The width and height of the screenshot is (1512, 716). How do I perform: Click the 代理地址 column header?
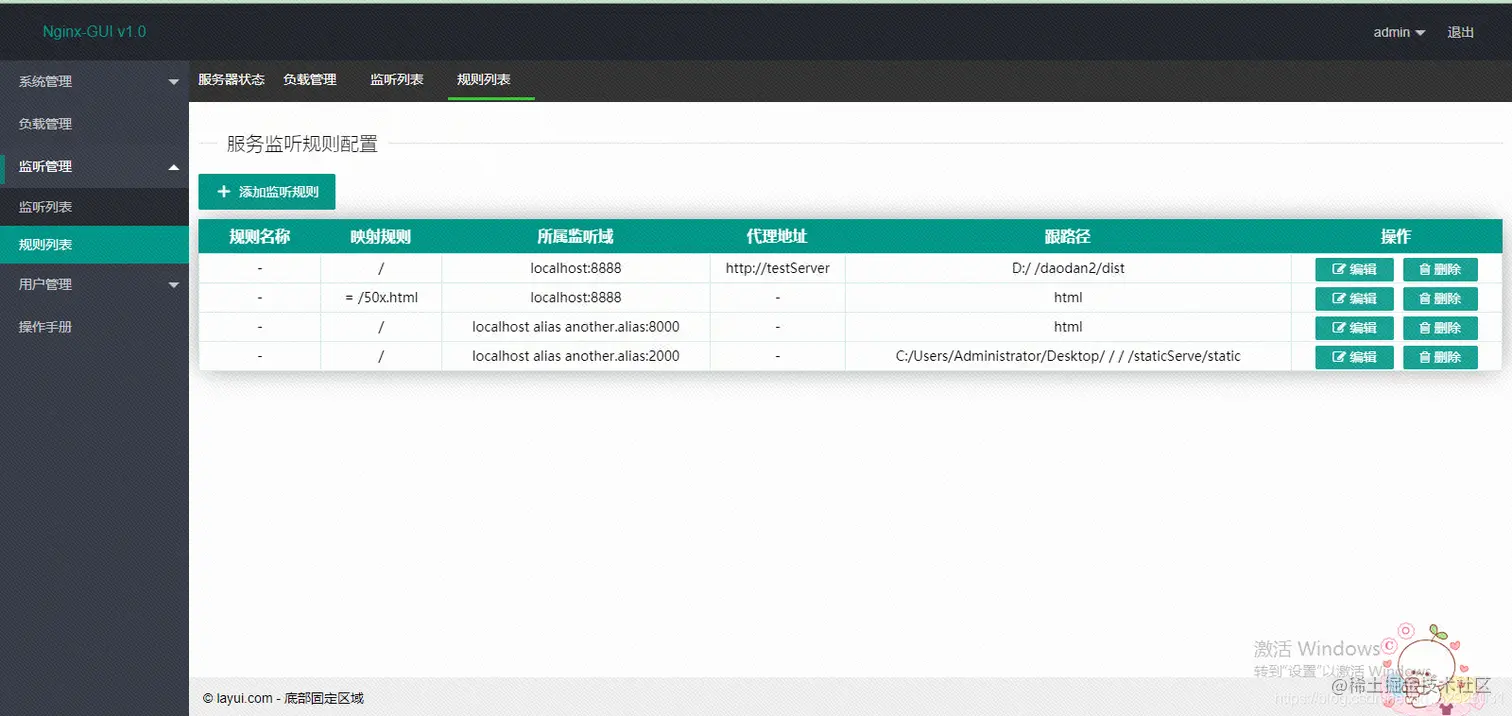click(x=778, y=237)
